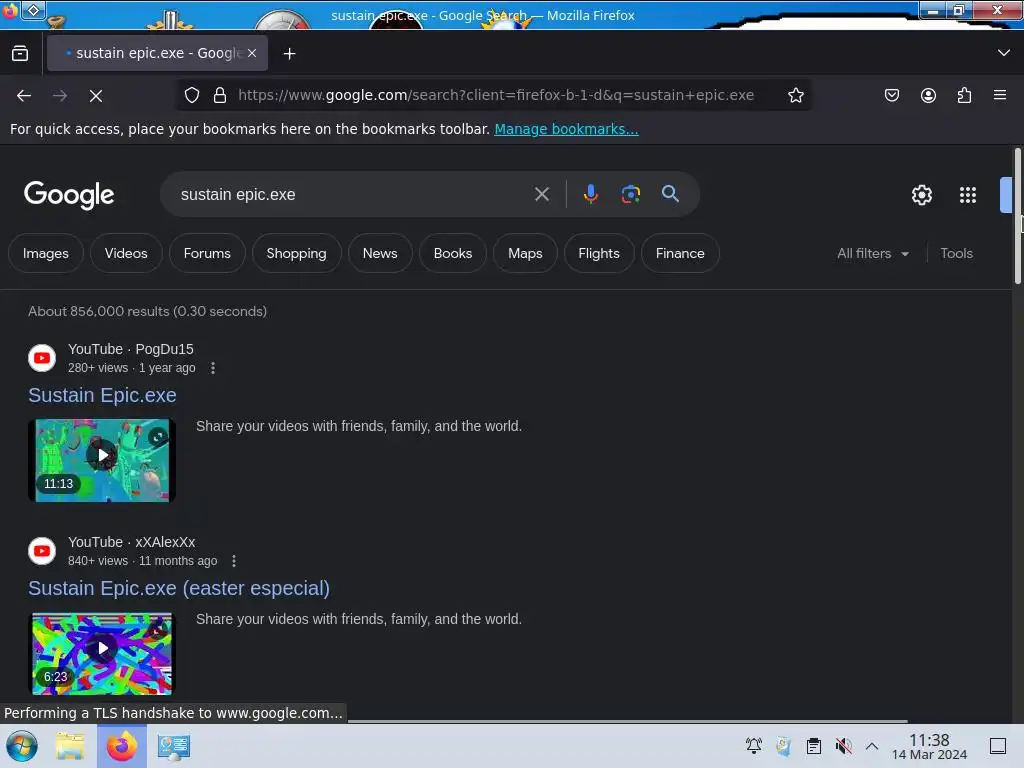The height and width of the screenshot is (768, 1024).
Task: Open the system settings taskbar icon
Action: click(x=174, y=746)
